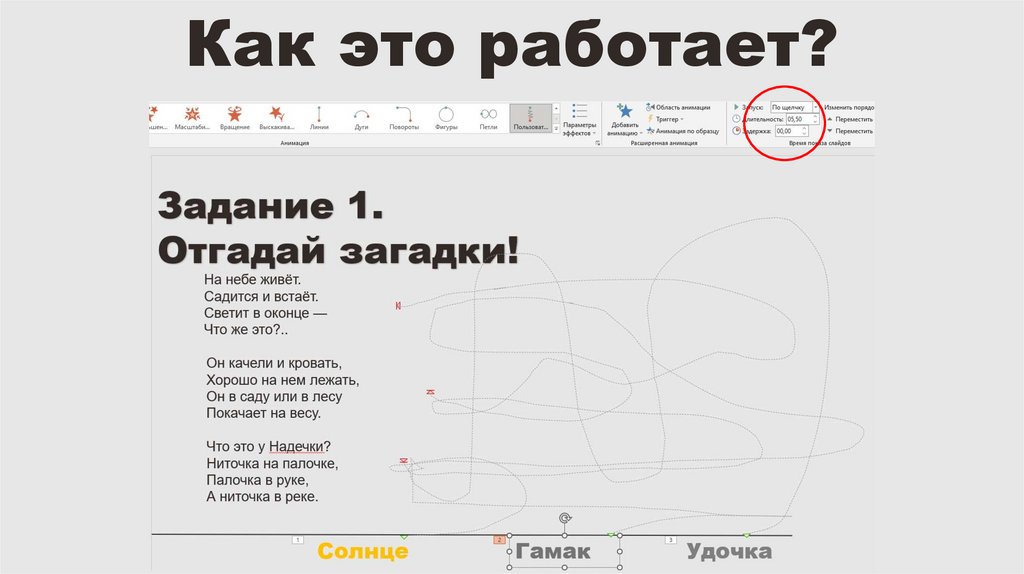Select the Линии motion path
Image resolution: width=1024 pixels, height=574 pixels.
point(319,119)
